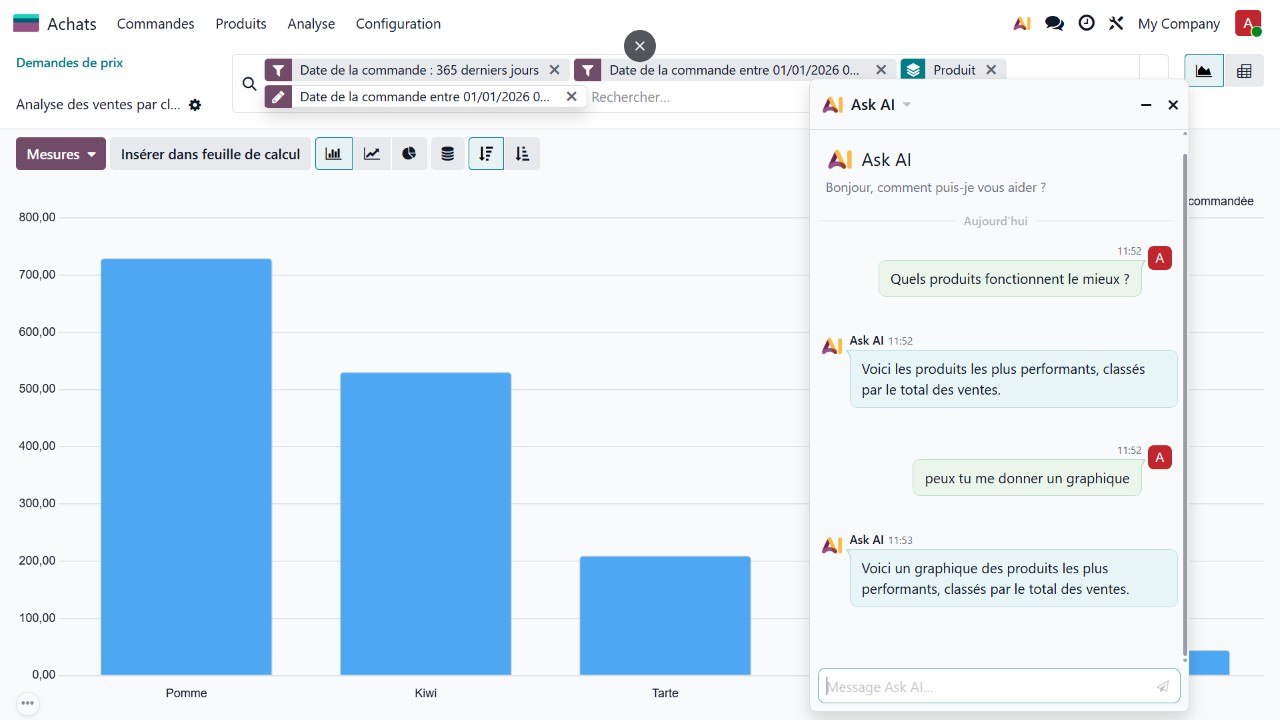This screenshot has width=1280, height=720.
Task: Switch to line chart view
Action: point(372,154)
